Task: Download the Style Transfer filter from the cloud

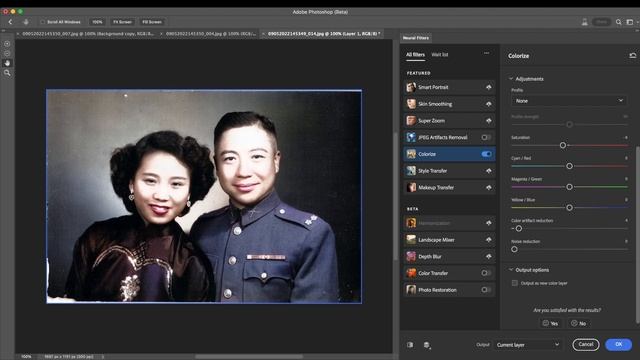Action: pyautogui.click(x=488, y=171)
